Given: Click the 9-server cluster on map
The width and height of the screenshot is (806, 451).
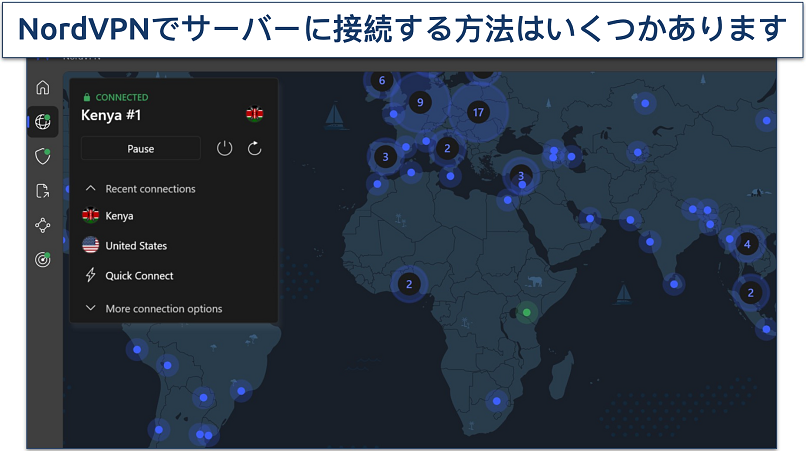Looking at the screenshot, I should 419,102.
